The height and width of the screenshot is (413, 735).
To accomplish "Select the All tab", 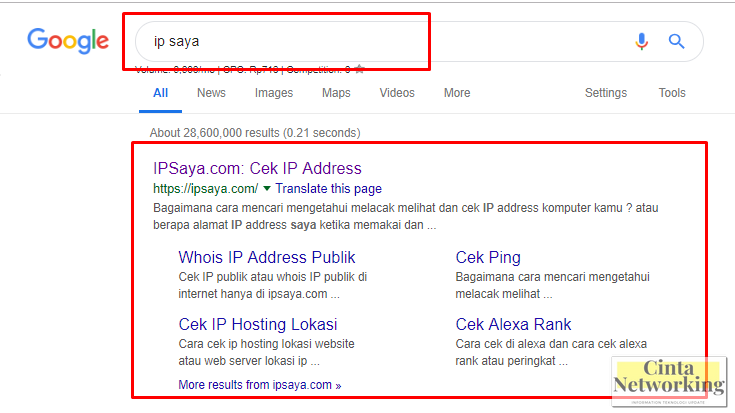I will coord(160,93).
